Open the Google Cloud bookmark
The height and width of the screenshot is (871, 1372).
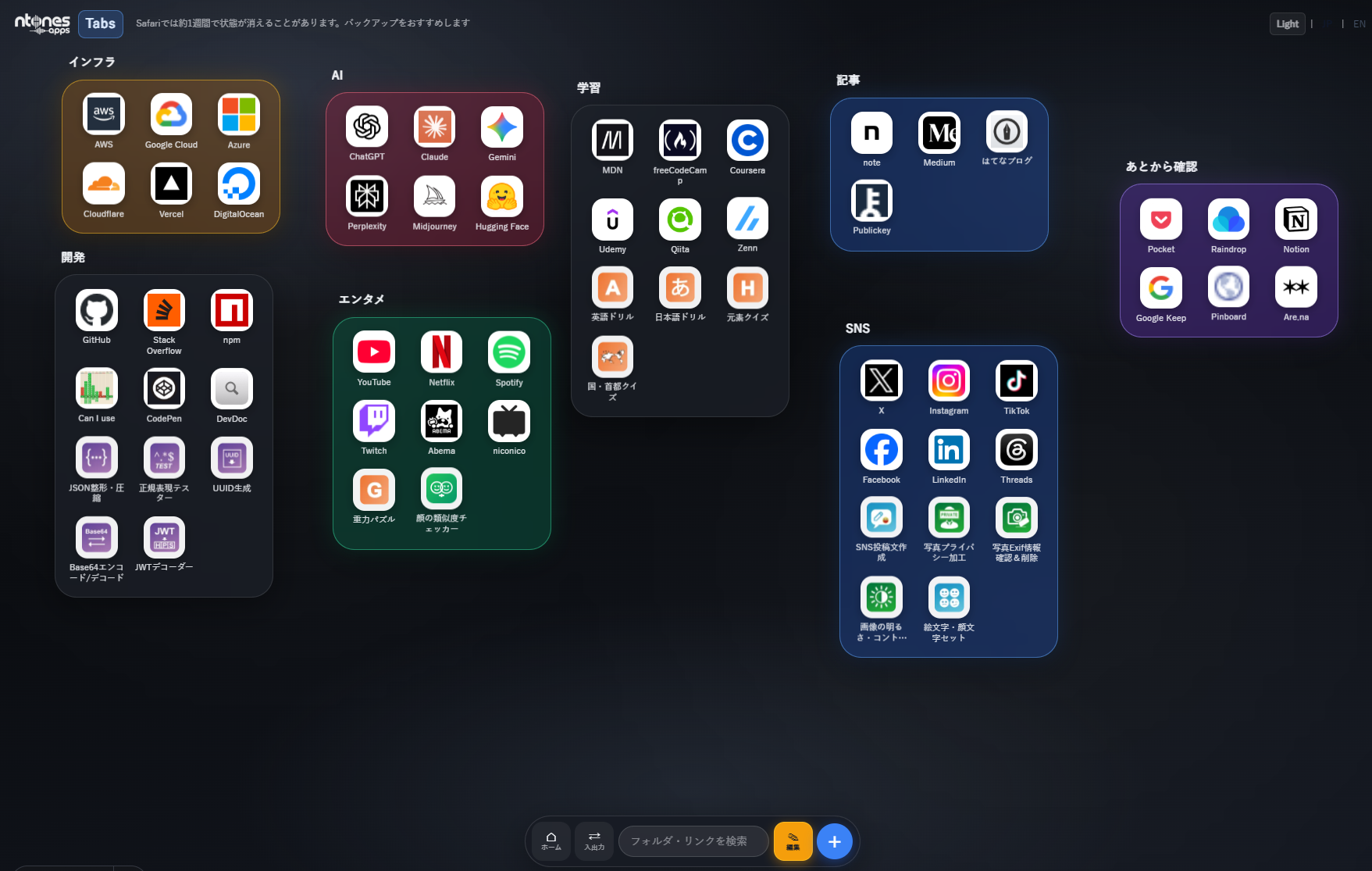click(x=171, y=115)
